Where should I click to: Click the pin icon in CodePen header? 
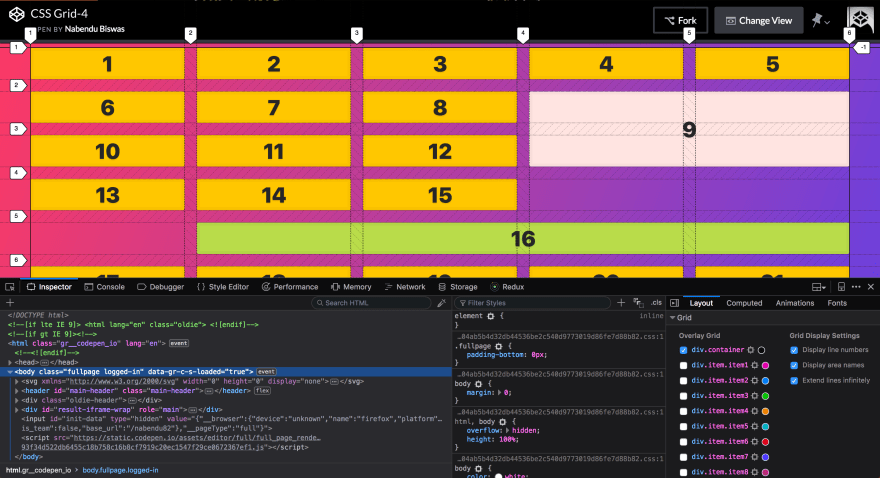pos(817,20)
